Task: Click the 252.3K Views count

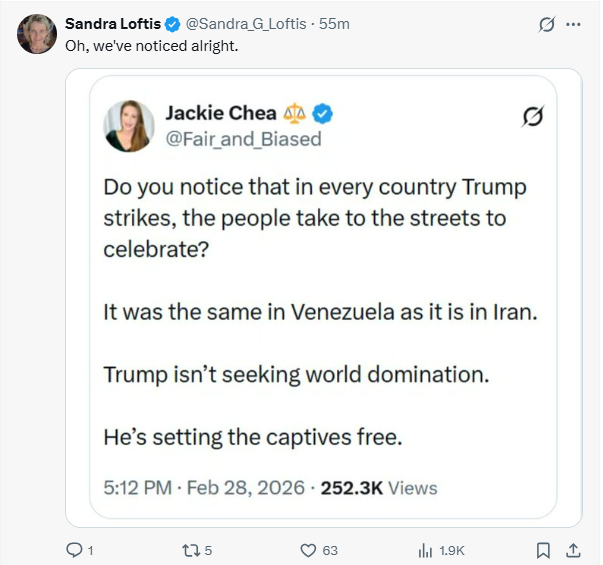Action: tap(379, 488)
